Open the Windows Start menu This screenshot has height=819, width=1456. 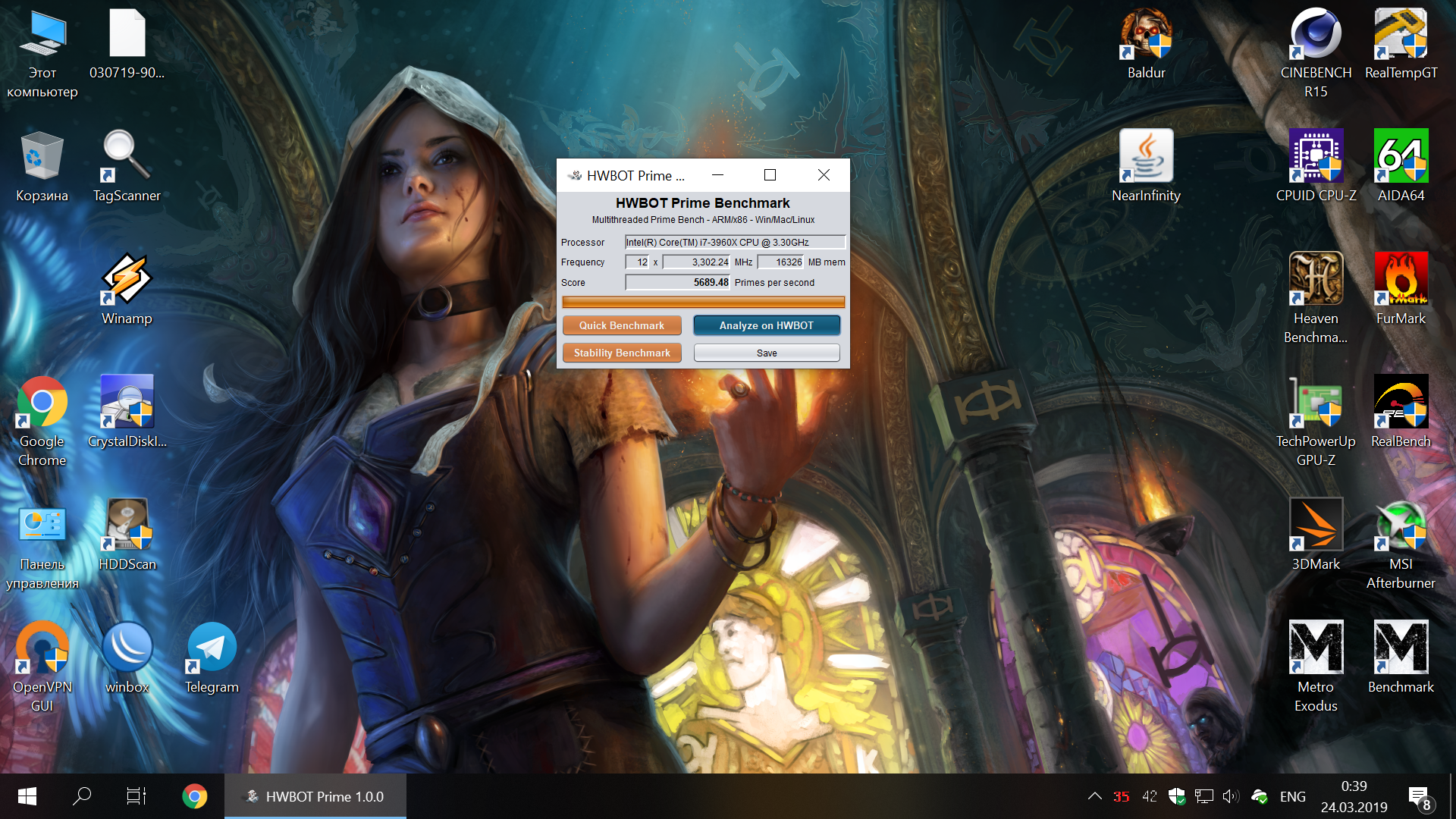(x=27, y=796)
